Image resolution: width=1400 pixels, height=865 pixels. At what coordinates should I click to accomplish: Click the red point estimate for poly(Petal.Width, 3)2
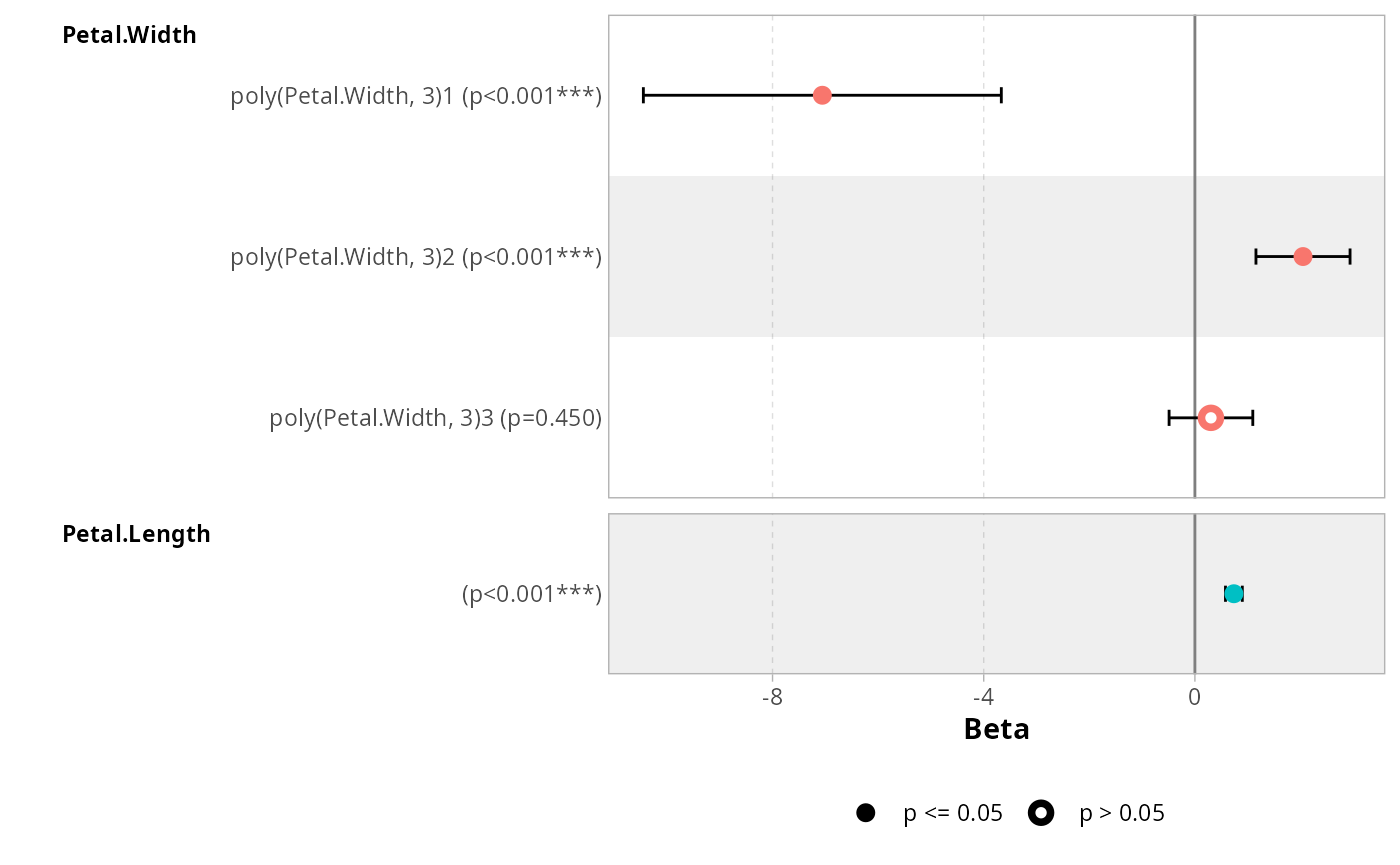coord(1302,257)
